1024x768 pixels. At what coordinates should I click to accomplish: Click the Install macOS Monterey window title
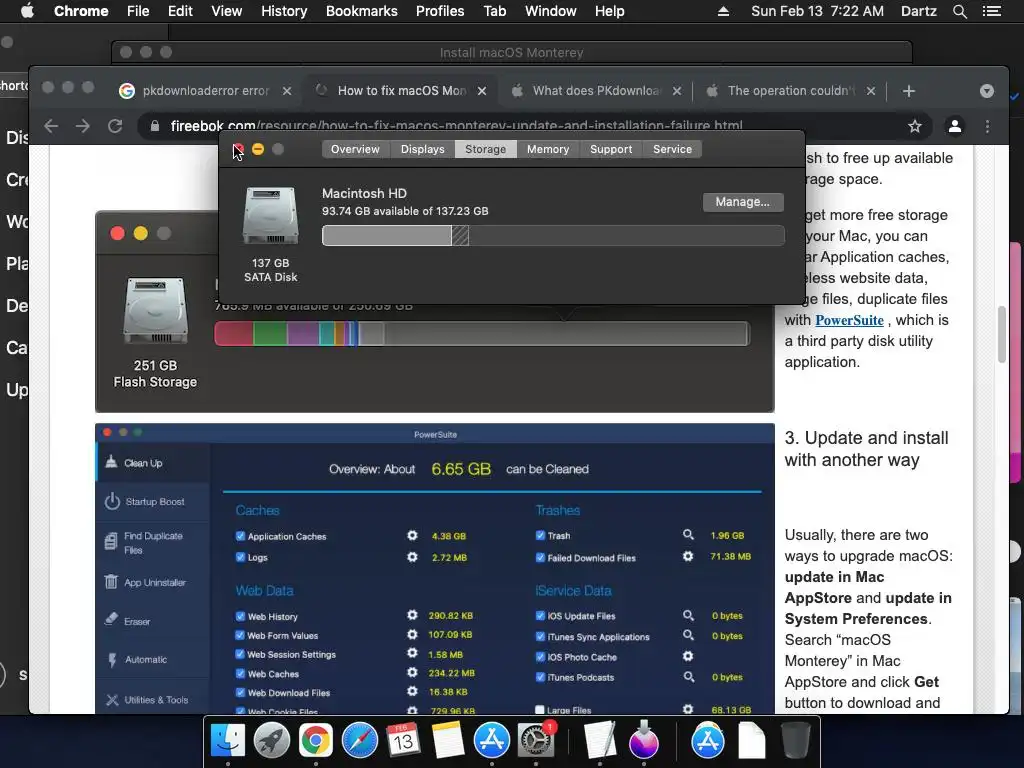(511, 52)
